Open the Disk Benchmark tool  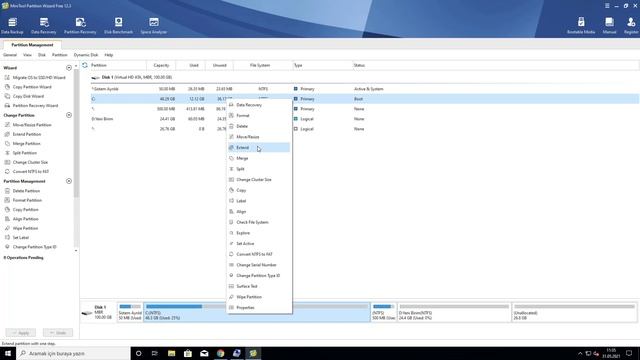point(118,26)
